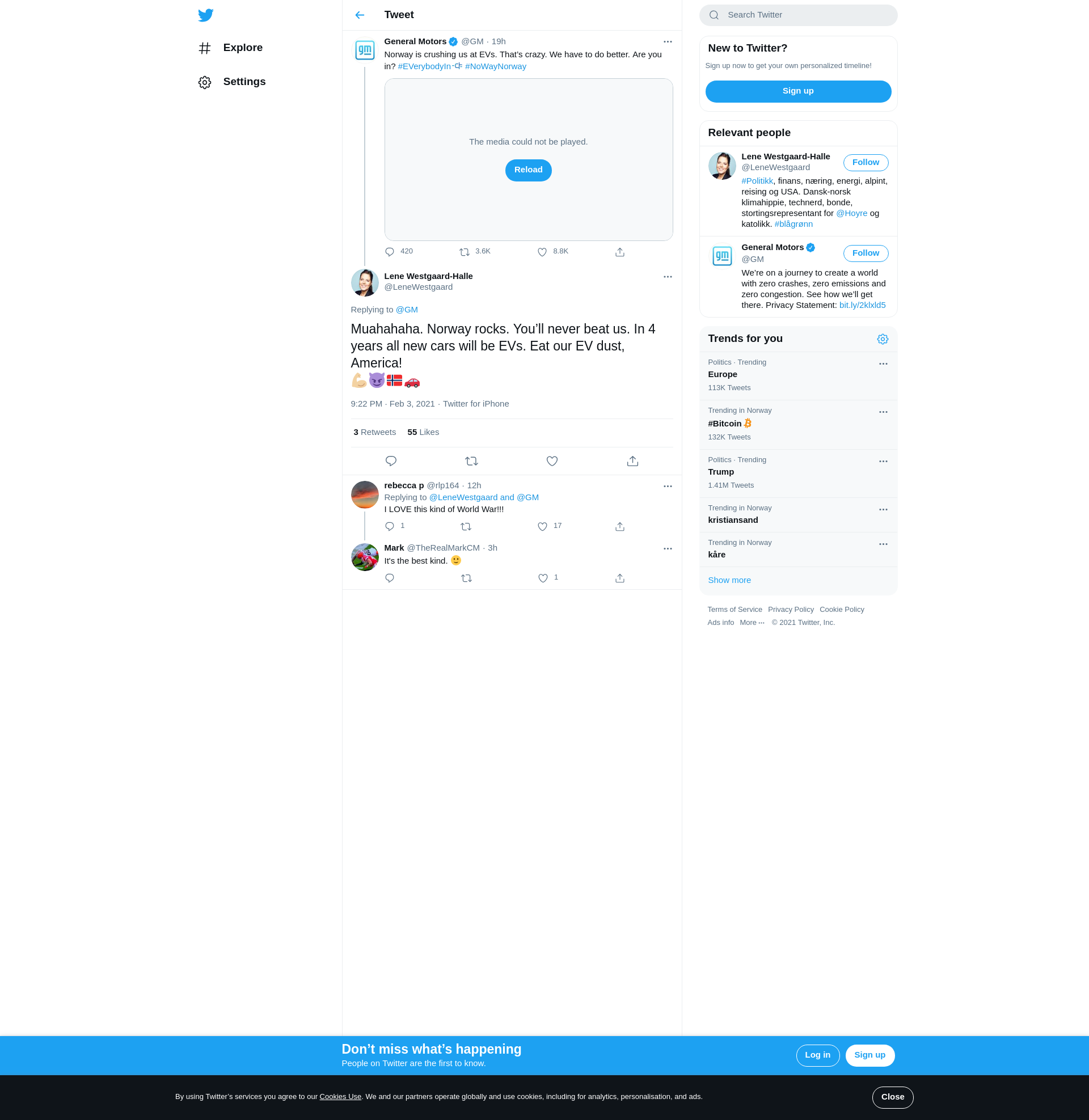Screen dimensions: 1089x1120
Task: Open #EVerybodyIn hashtag link
Action: click(x=430, y=66)
